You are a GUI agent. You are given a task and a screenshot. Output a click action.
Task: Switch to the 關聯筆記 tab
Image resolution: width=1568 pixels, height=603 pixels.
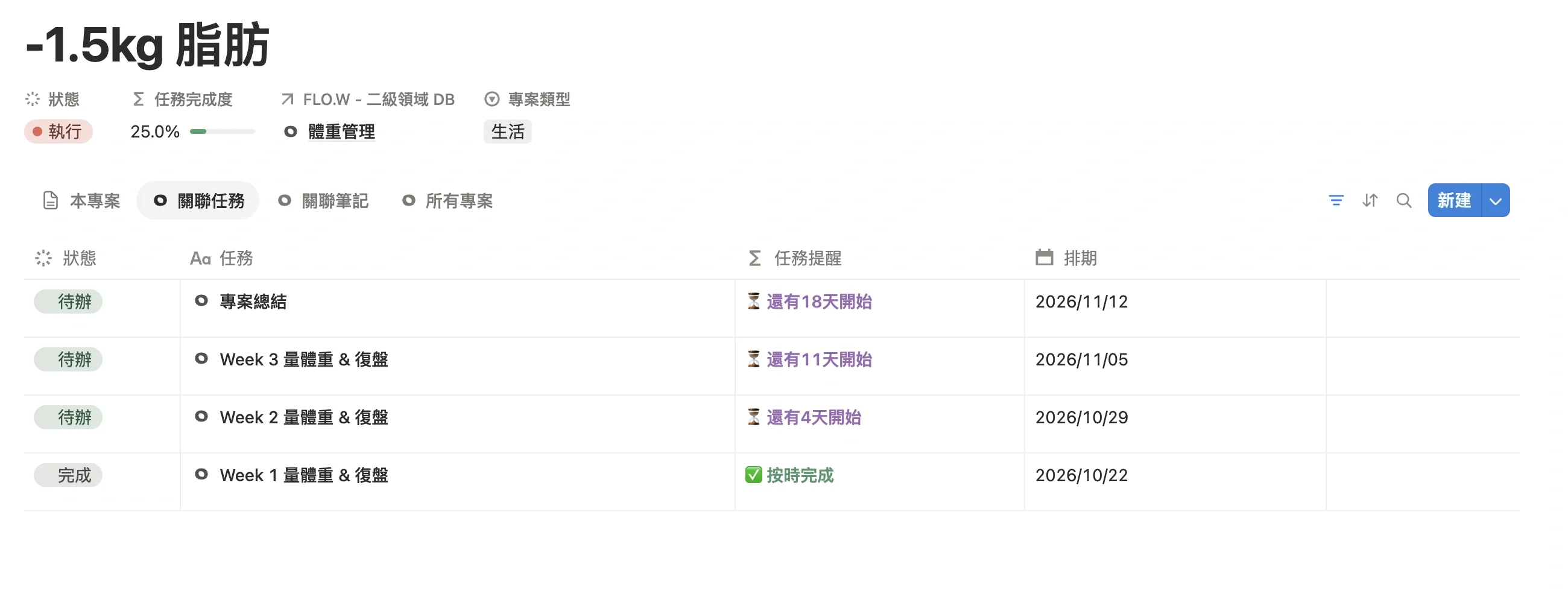point(323,200)
